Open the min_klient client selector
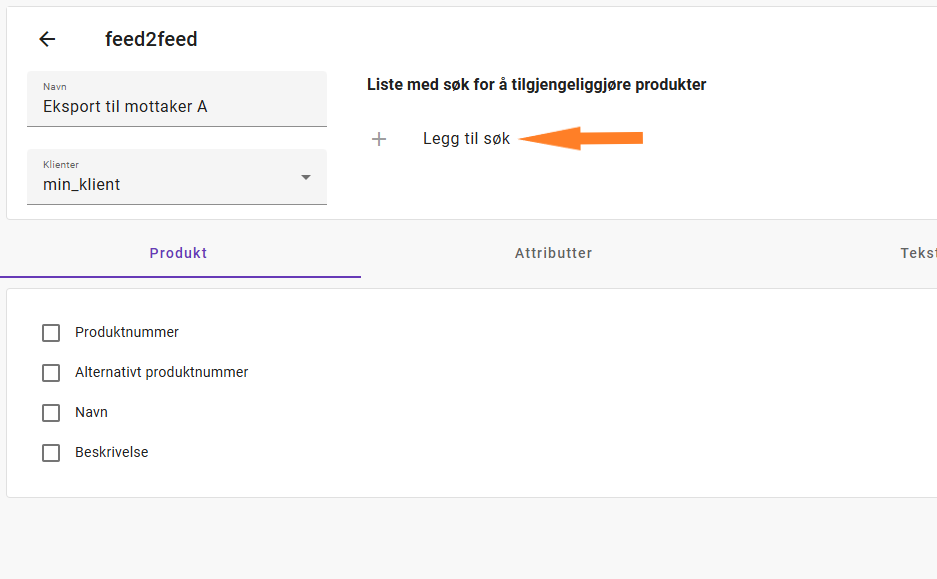The height and width of the screenshot is (579, 937). pyautogui.click(x=177, y=177)
